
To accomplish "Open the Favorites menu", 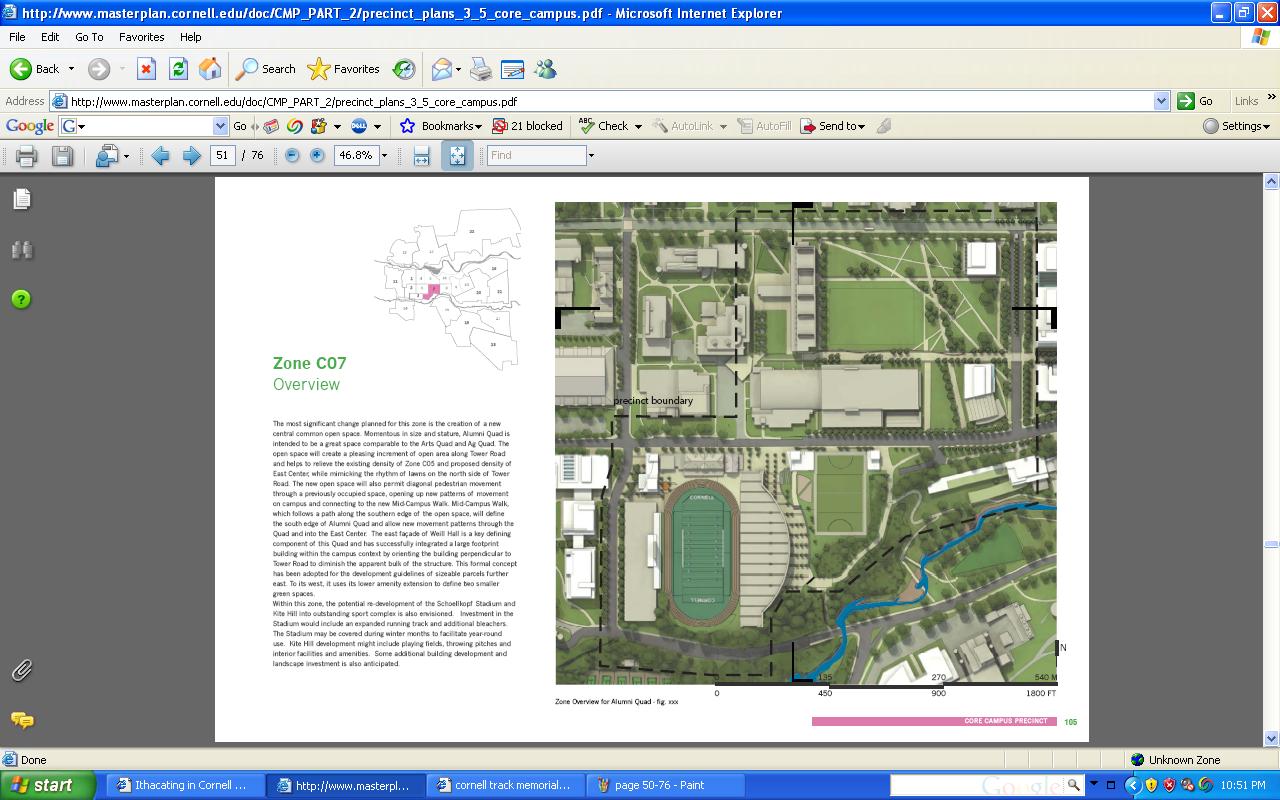I will (141, 37).
